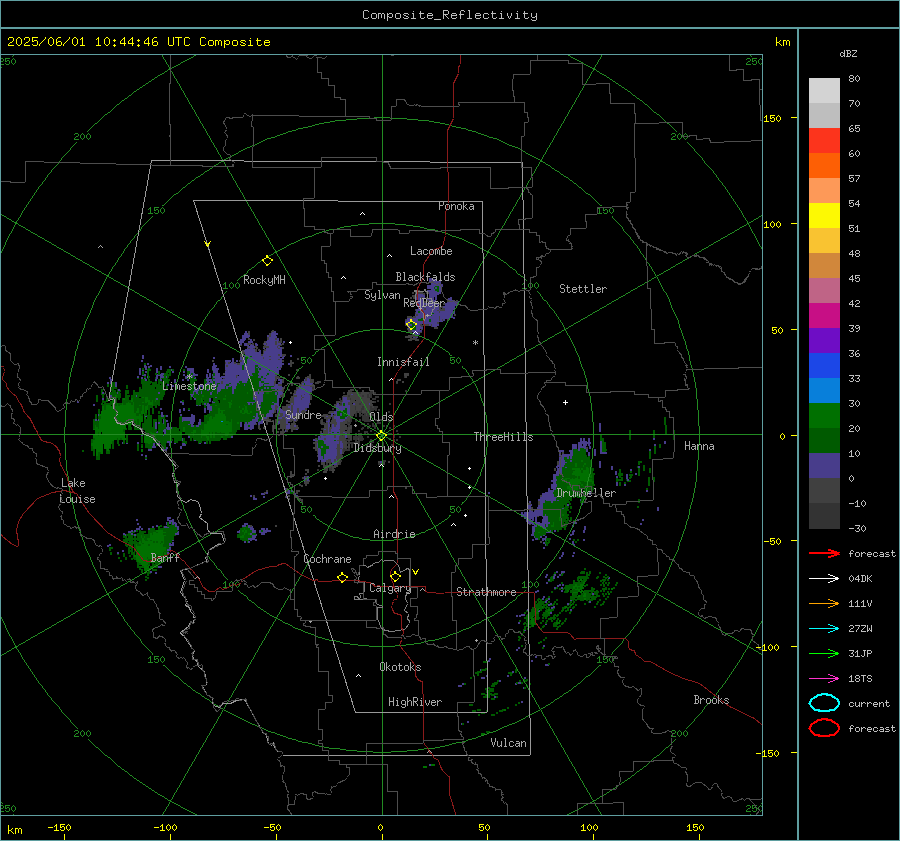Click the Drumheller city label

pyautogui.click(x=586, y=493)
